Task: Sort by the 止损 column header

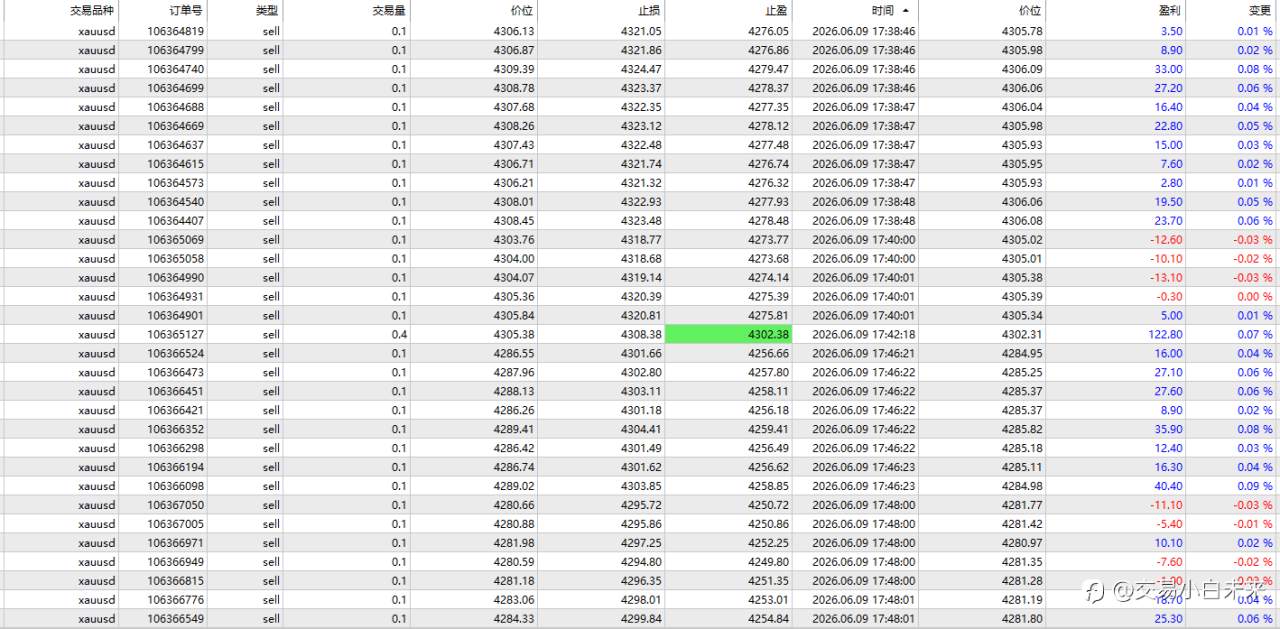Action: pyautogui.click(x=650, y=11)
